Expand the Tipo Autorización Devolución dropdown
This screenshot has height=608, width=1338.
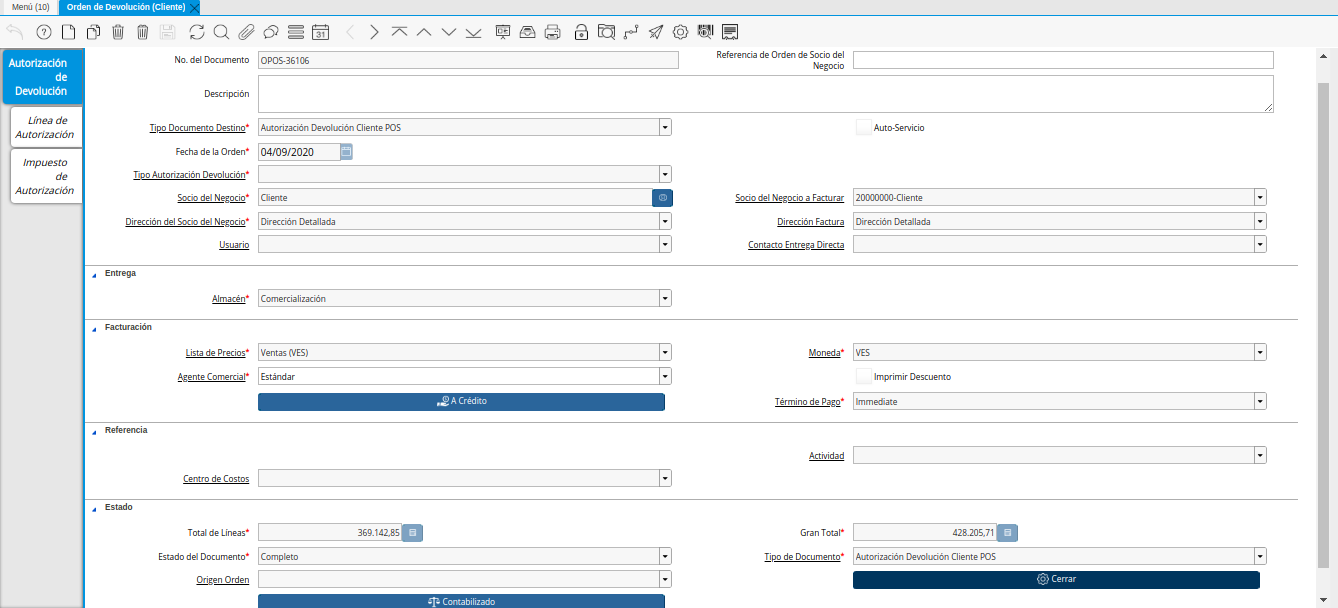click(x=665, y=174)
